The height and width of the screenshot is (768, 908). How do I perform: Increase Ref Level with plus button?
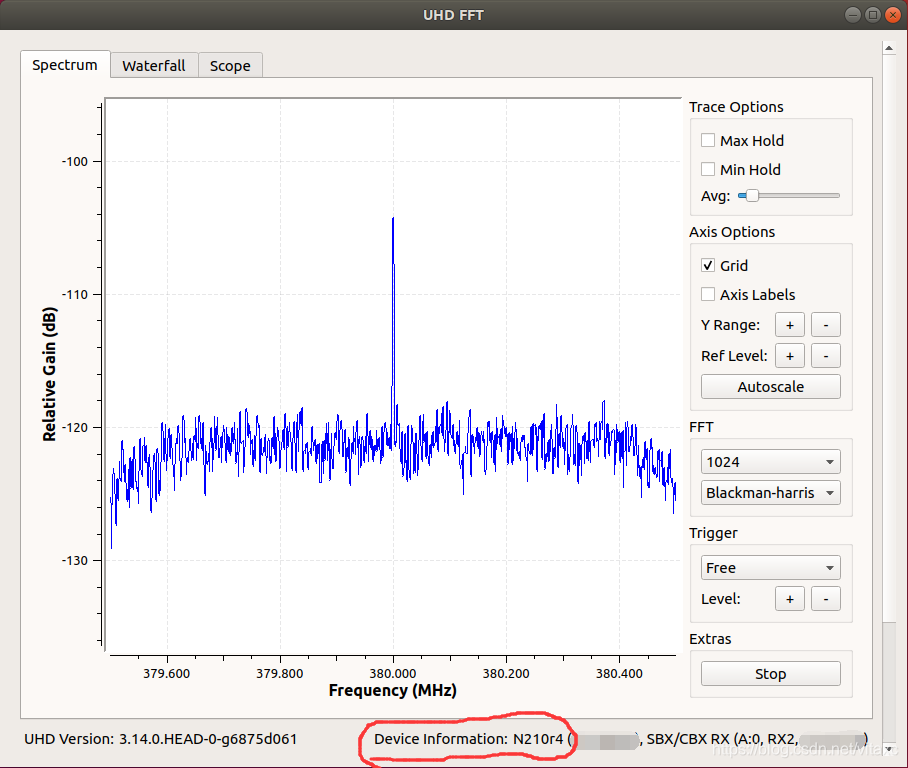click(x=790, y=356)
